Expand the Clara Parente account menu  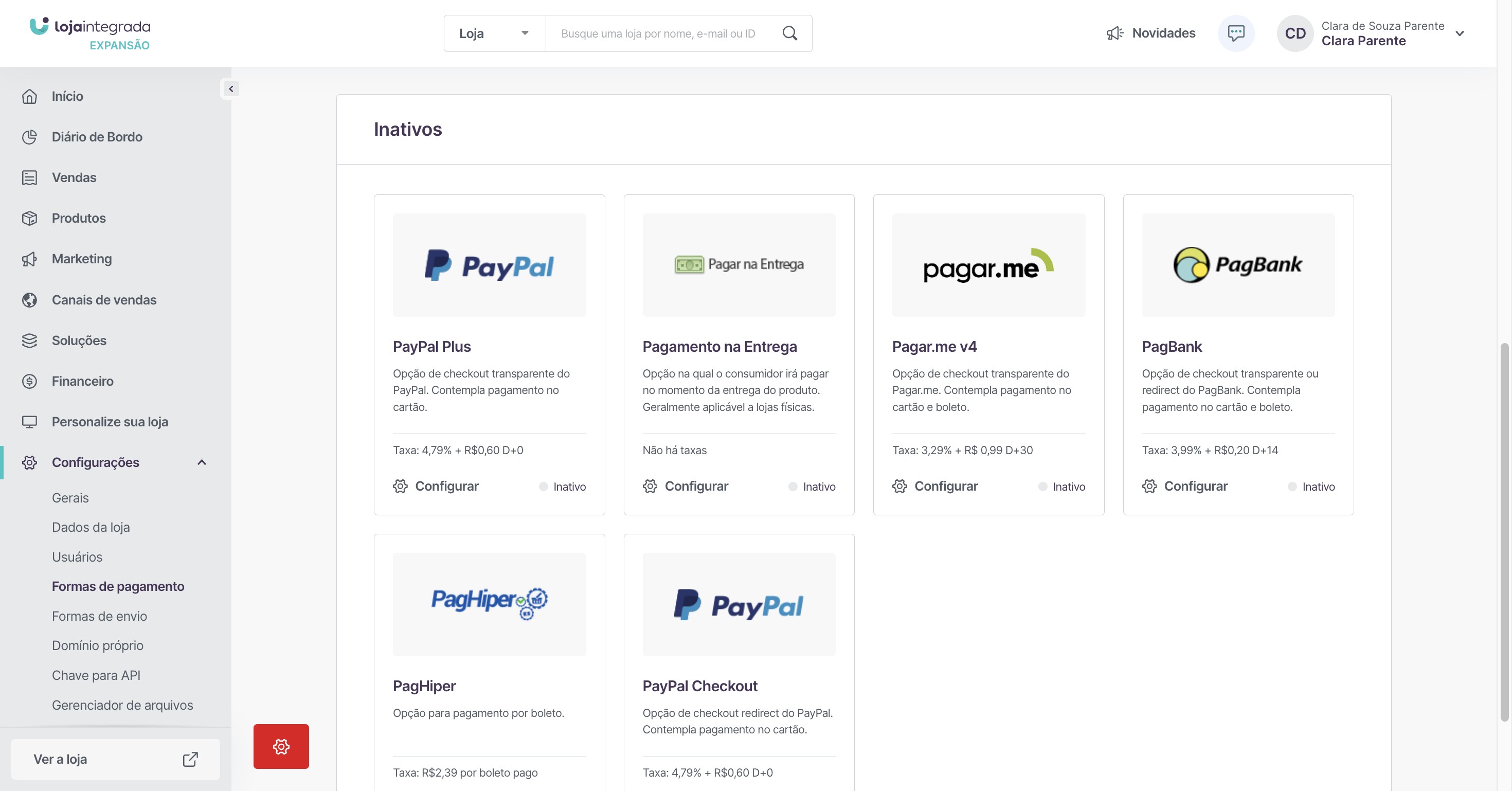[1460, 33]
